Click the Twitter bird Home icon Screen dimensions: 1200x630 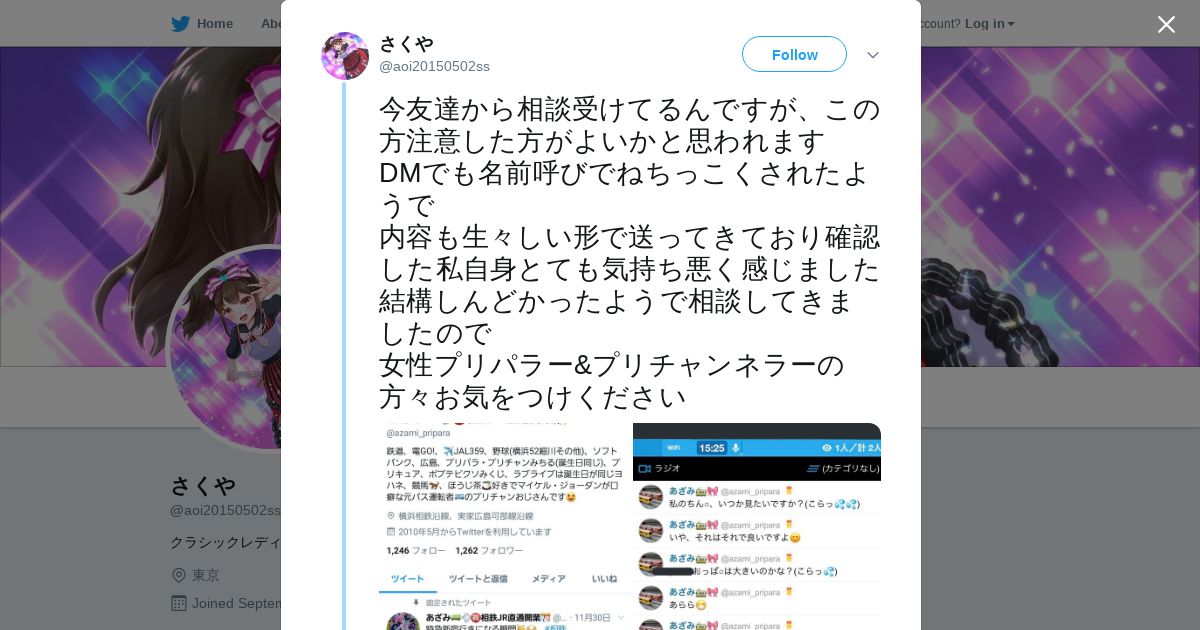(180, 24)
